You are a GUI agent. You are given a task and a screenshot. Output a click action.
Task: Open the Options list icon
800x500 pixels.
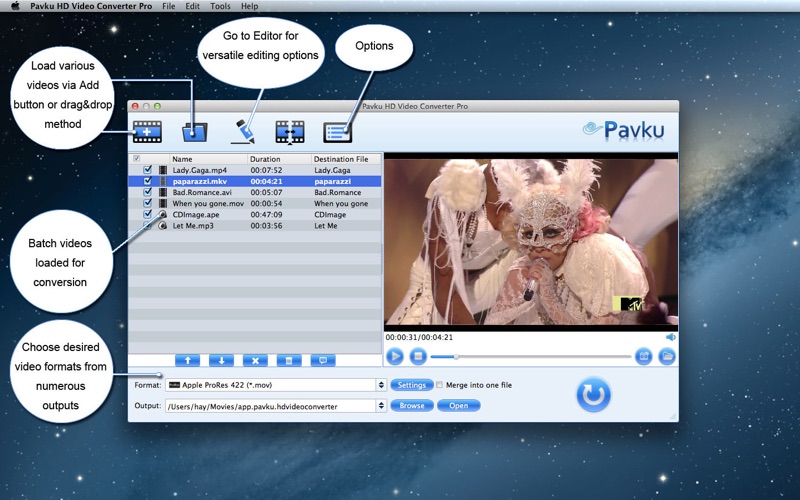tap(337, 132)
